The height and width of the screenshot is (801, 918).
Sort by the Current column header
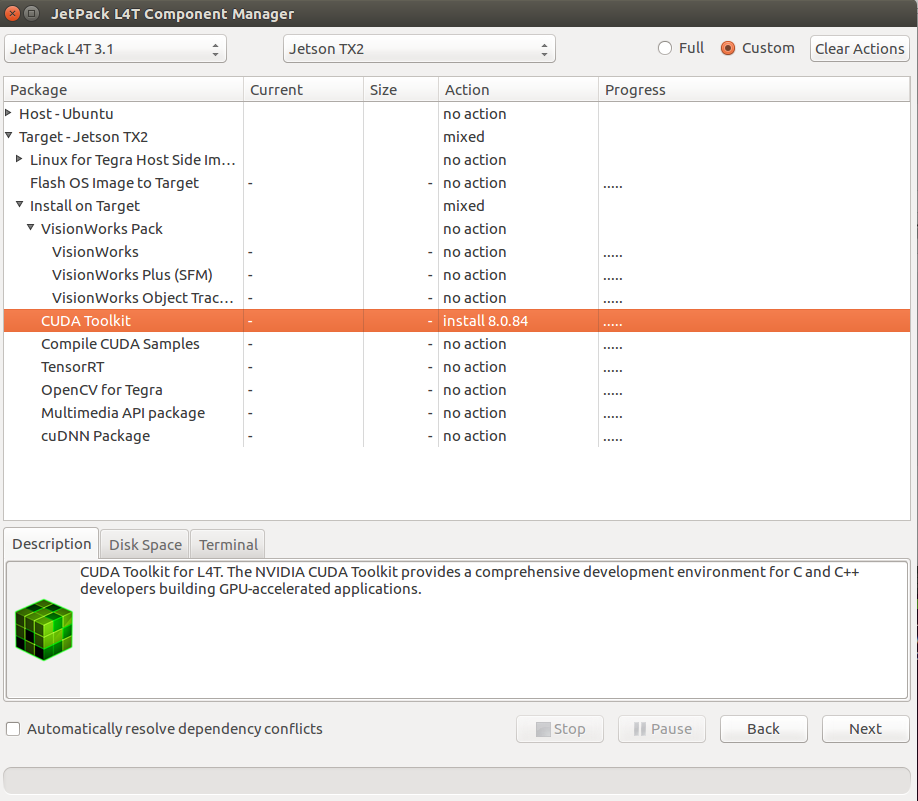click(303, 90)
